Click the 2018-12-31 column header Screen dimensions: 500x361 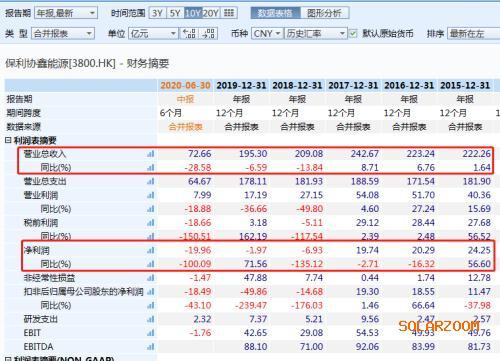[x=297, y=85]
